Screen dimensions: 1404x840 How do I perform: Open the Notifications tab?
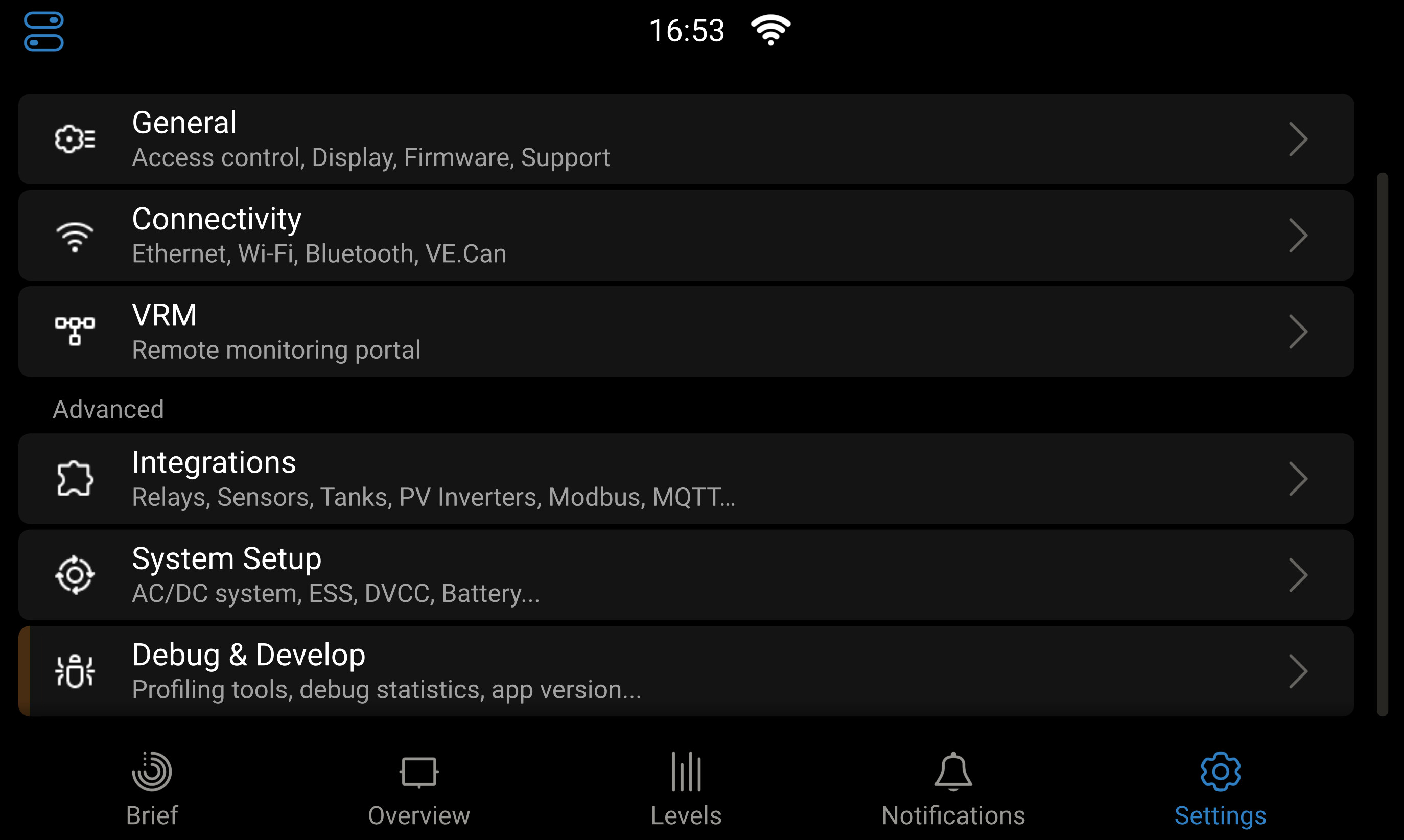click(953, 789)
